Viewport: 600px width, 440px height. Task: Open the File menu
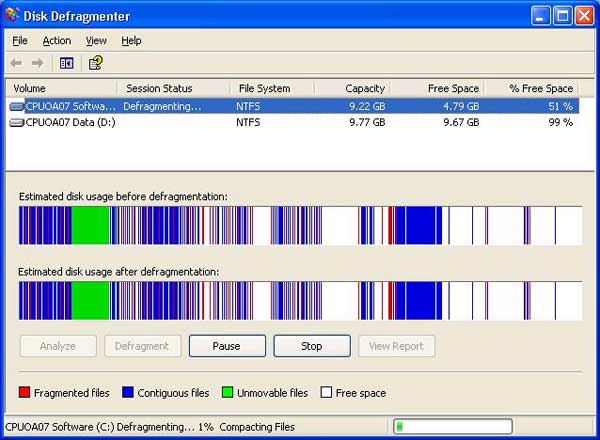[x=20, y=41]
